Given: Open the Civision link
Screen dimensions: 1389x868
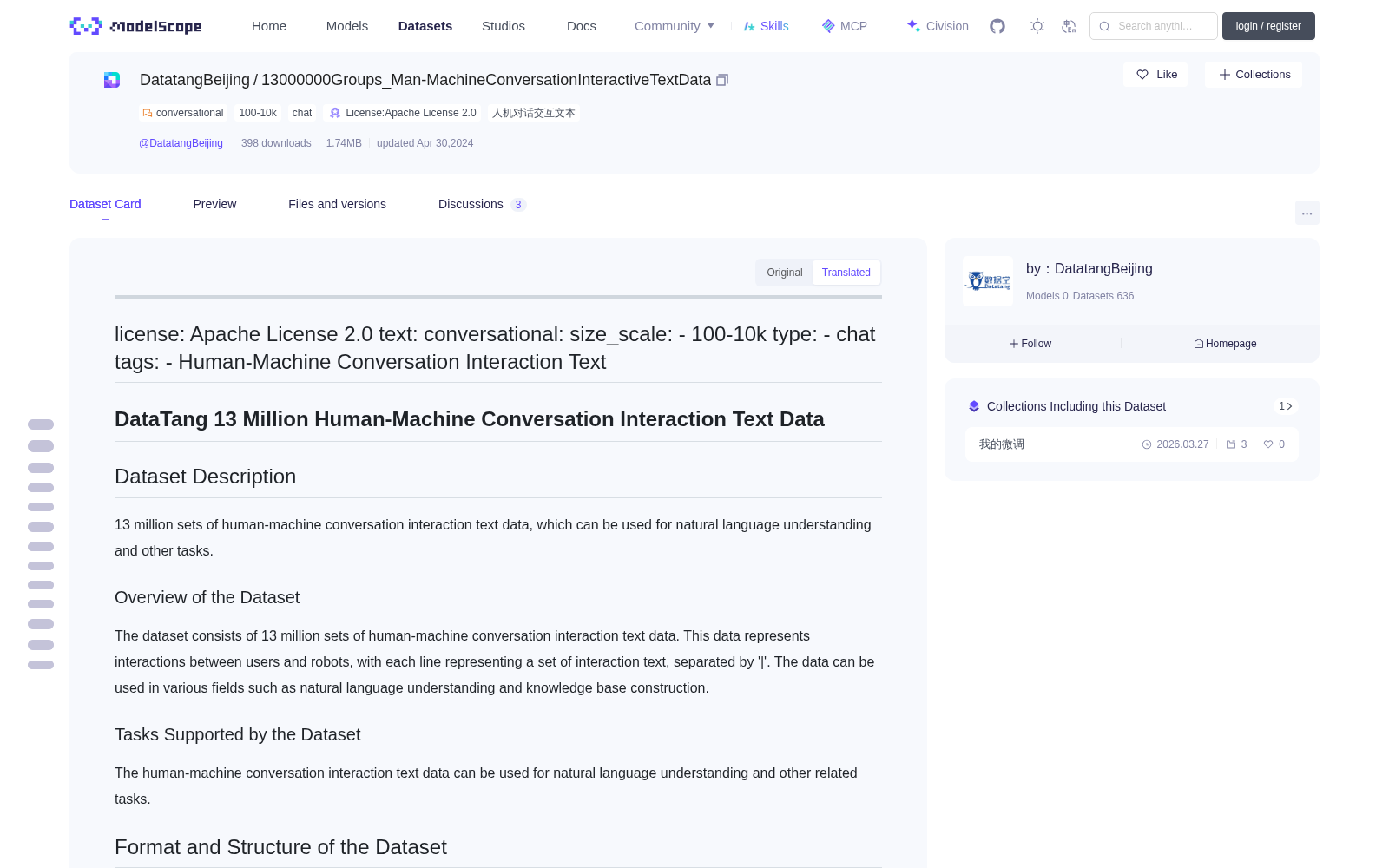Looking at the screenshot, I should 938,26.
